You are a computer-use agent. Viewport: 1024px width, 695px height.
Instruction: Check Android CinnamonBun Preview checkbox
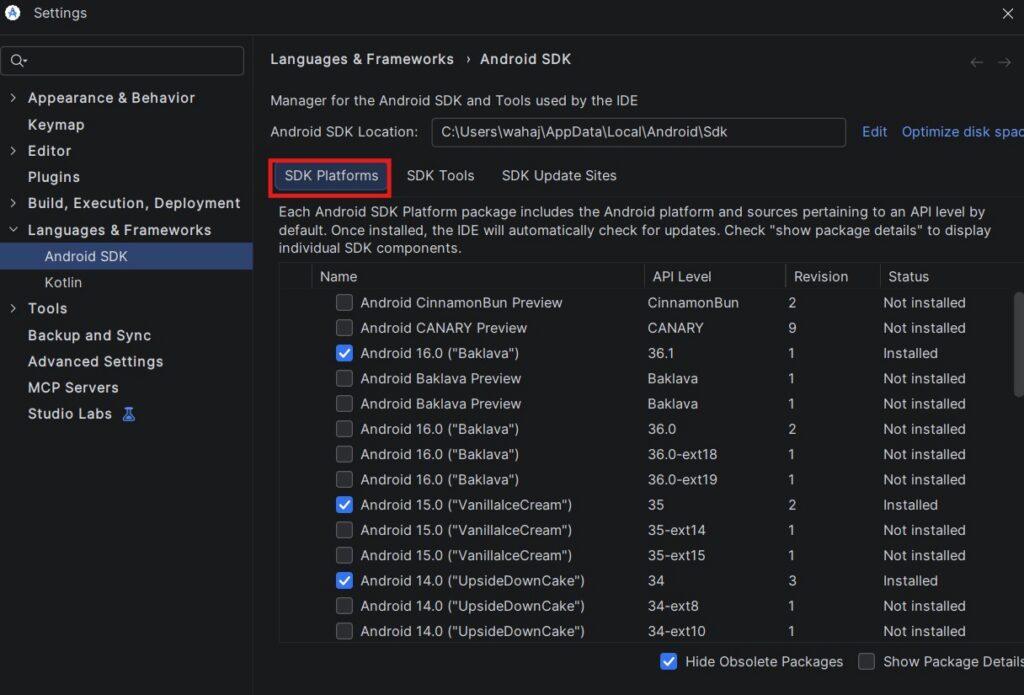[x=344, y=303]
